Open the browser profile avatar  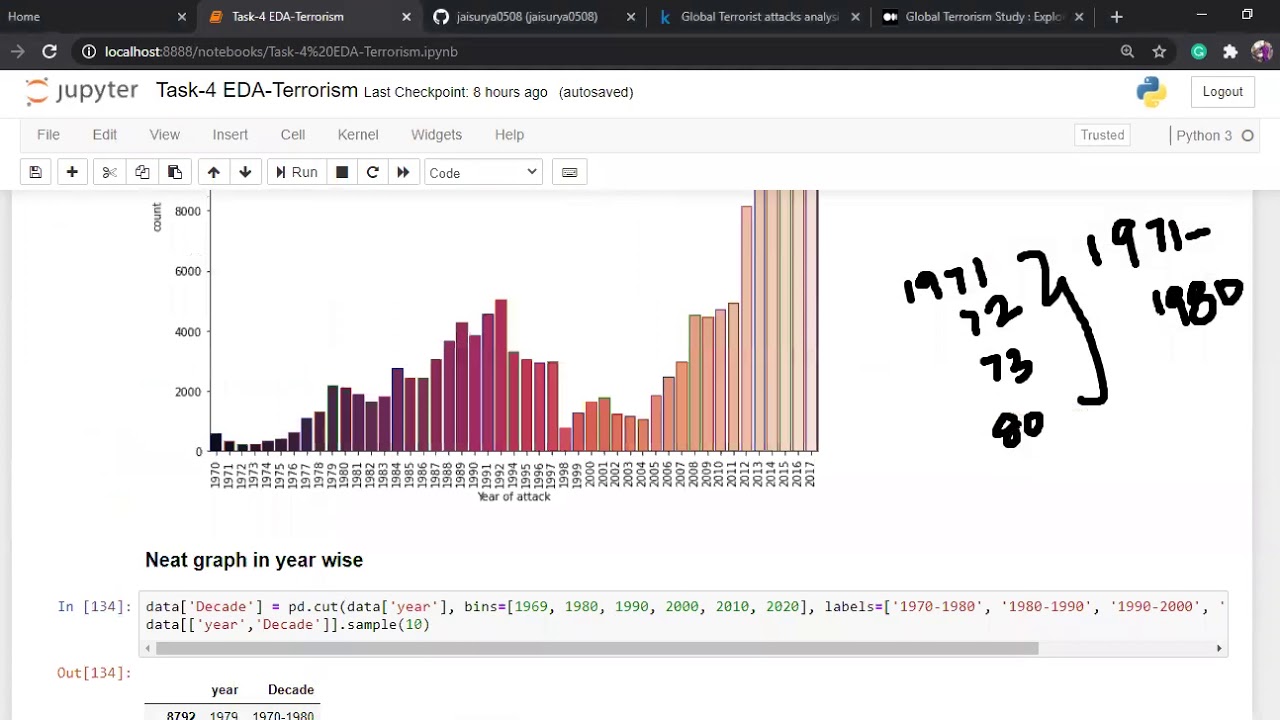tap(1261, 51)
